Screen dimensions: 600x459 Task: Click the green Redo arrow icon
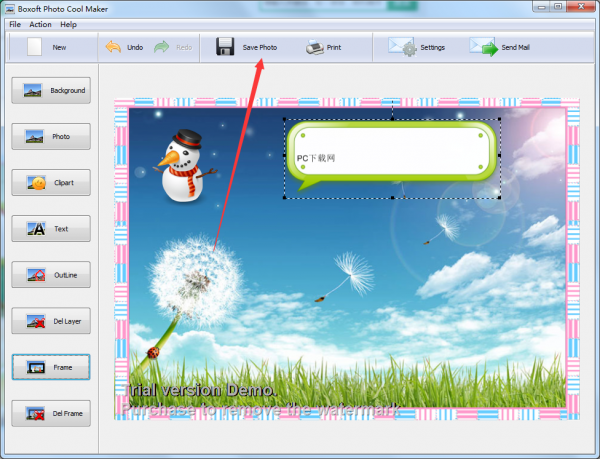tap(161, 47)
